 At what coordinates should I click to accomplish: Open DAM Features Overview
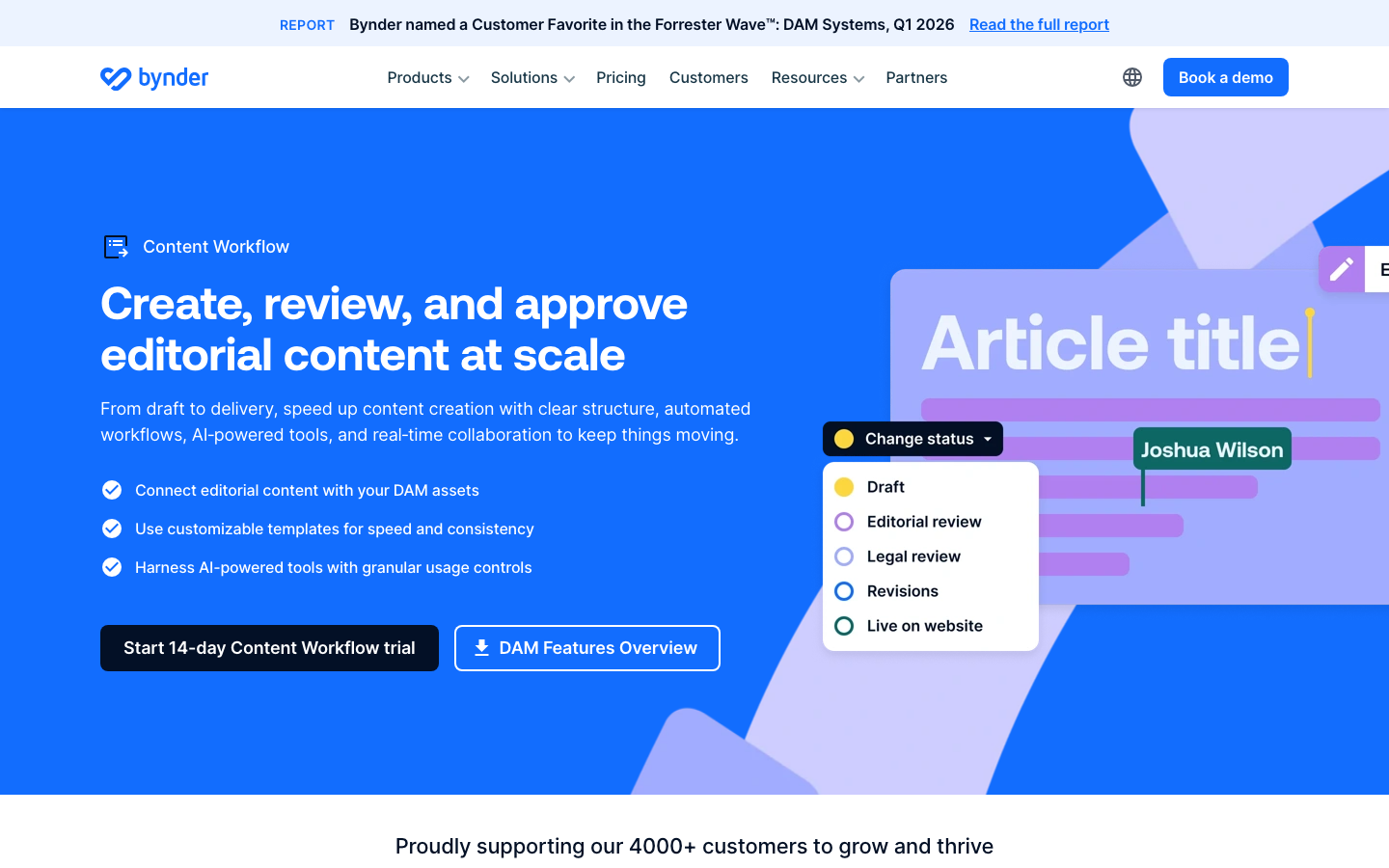click(587, 648)
